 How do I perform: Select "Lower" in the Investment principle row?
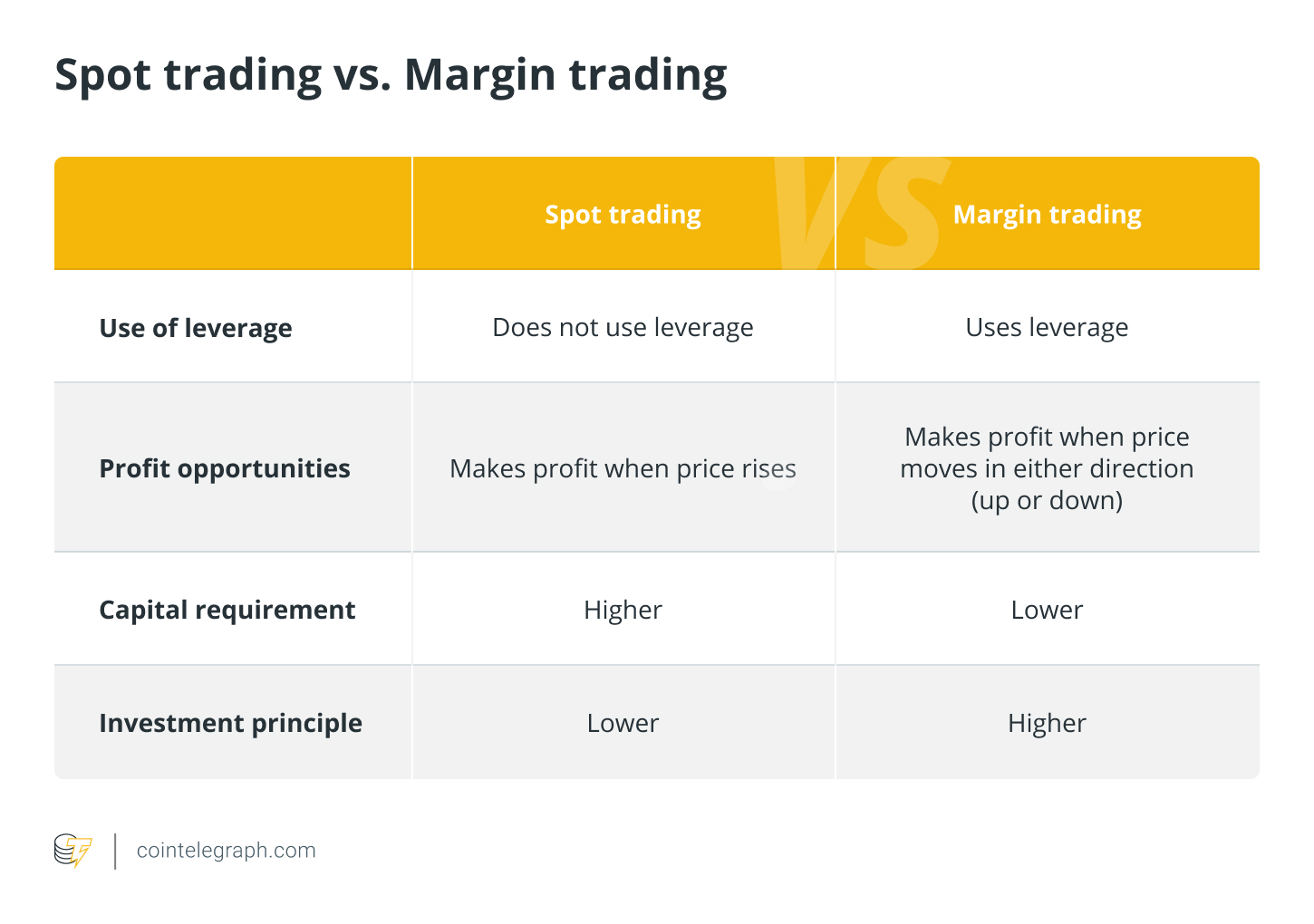[x=623, y=723]
